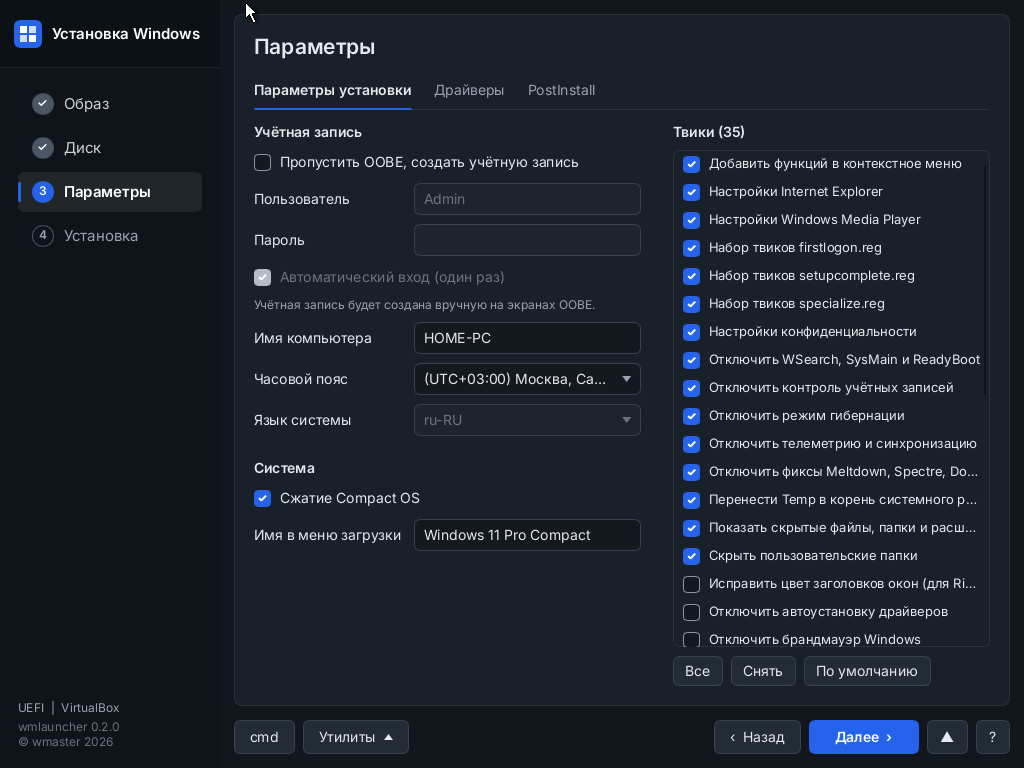
Task: Uncheck Набор твиков firstlogon.reg
Action: (691, 248)
